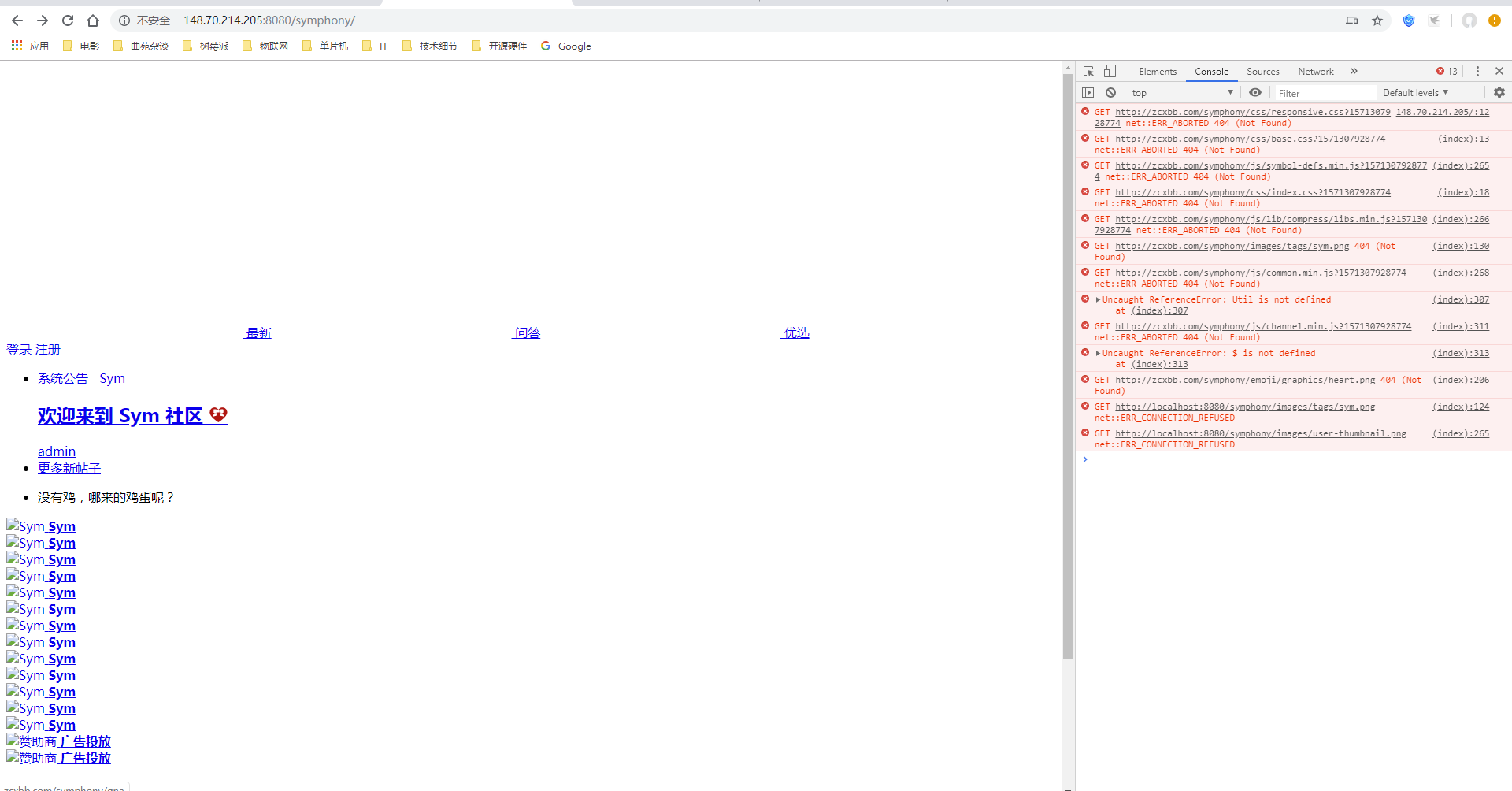Click the console input prompt
Image resolution: width=1512 pixels, height=791 pixels.
pyautogui.click(x=1299, y=459)
